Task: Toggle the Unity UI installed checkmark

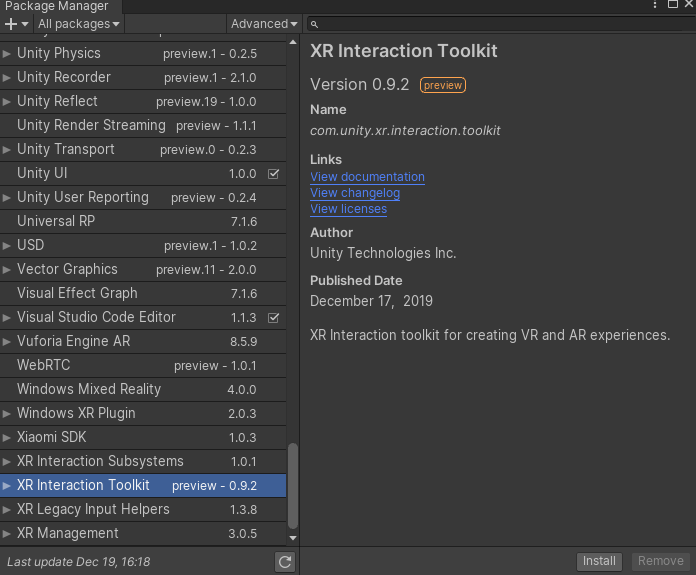Action: [x=274, y=174]
